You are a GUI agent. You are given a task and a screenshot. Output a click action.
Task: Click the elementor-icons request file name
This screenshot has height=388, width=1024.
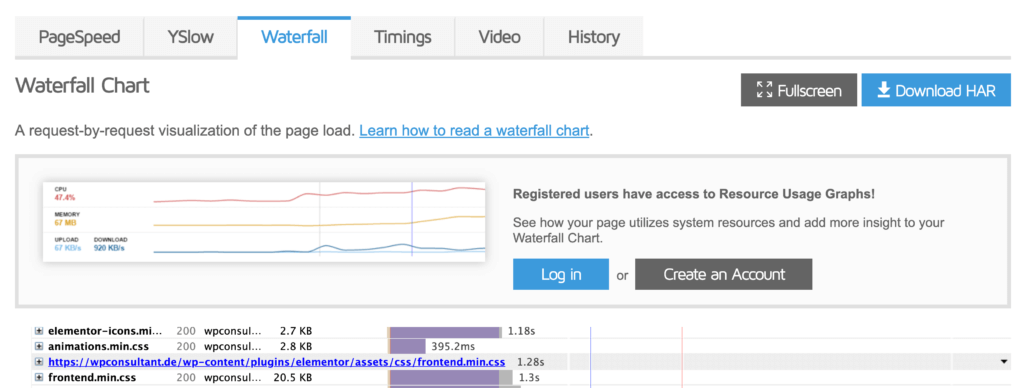(104, 331)
